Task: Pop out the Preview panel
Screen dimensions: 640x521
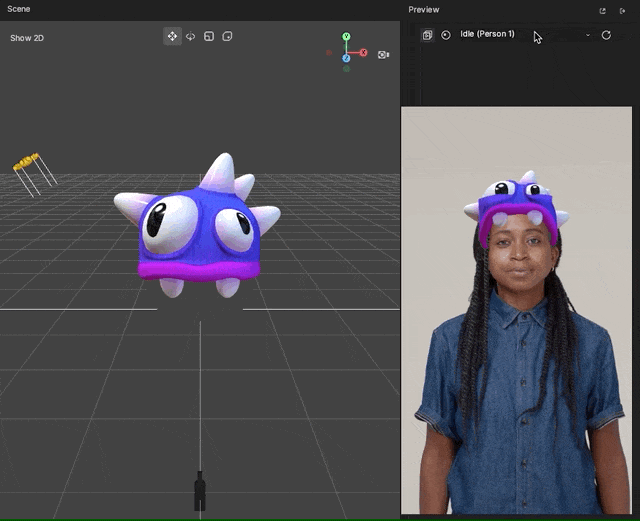Action: click(602, 11)
